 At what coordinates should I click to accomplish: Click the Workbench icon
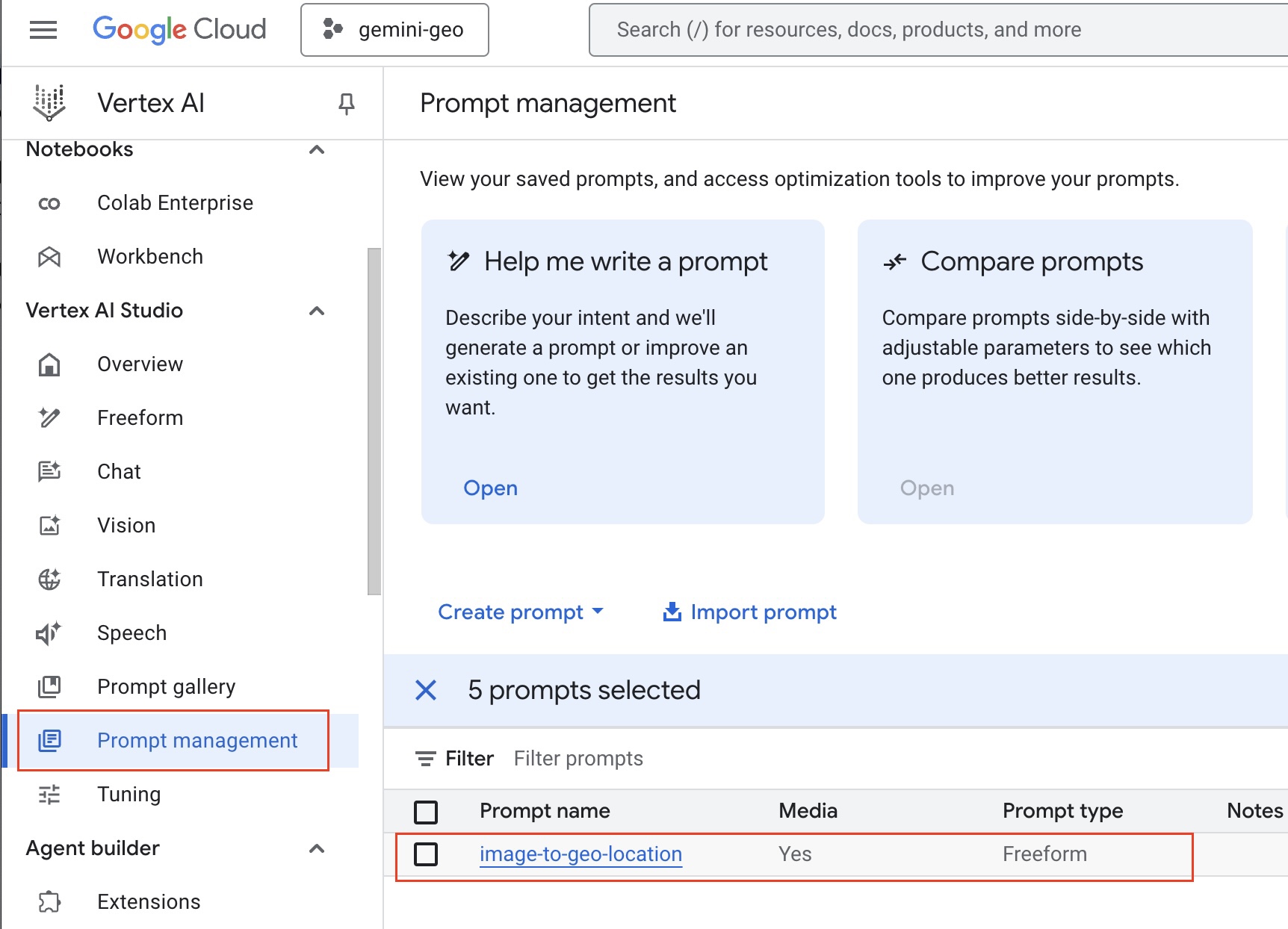[x=49, y=257]
